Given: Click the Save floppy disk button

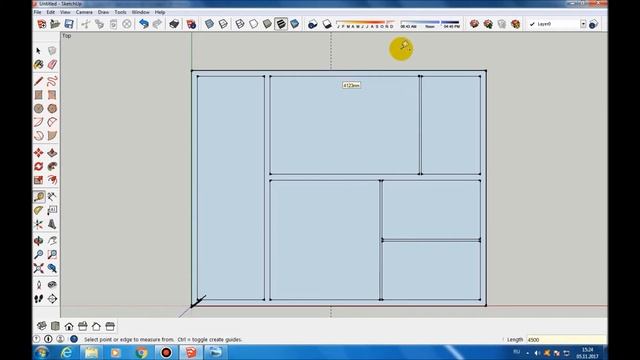Looking at the screenshot, I should coord(69,24).
